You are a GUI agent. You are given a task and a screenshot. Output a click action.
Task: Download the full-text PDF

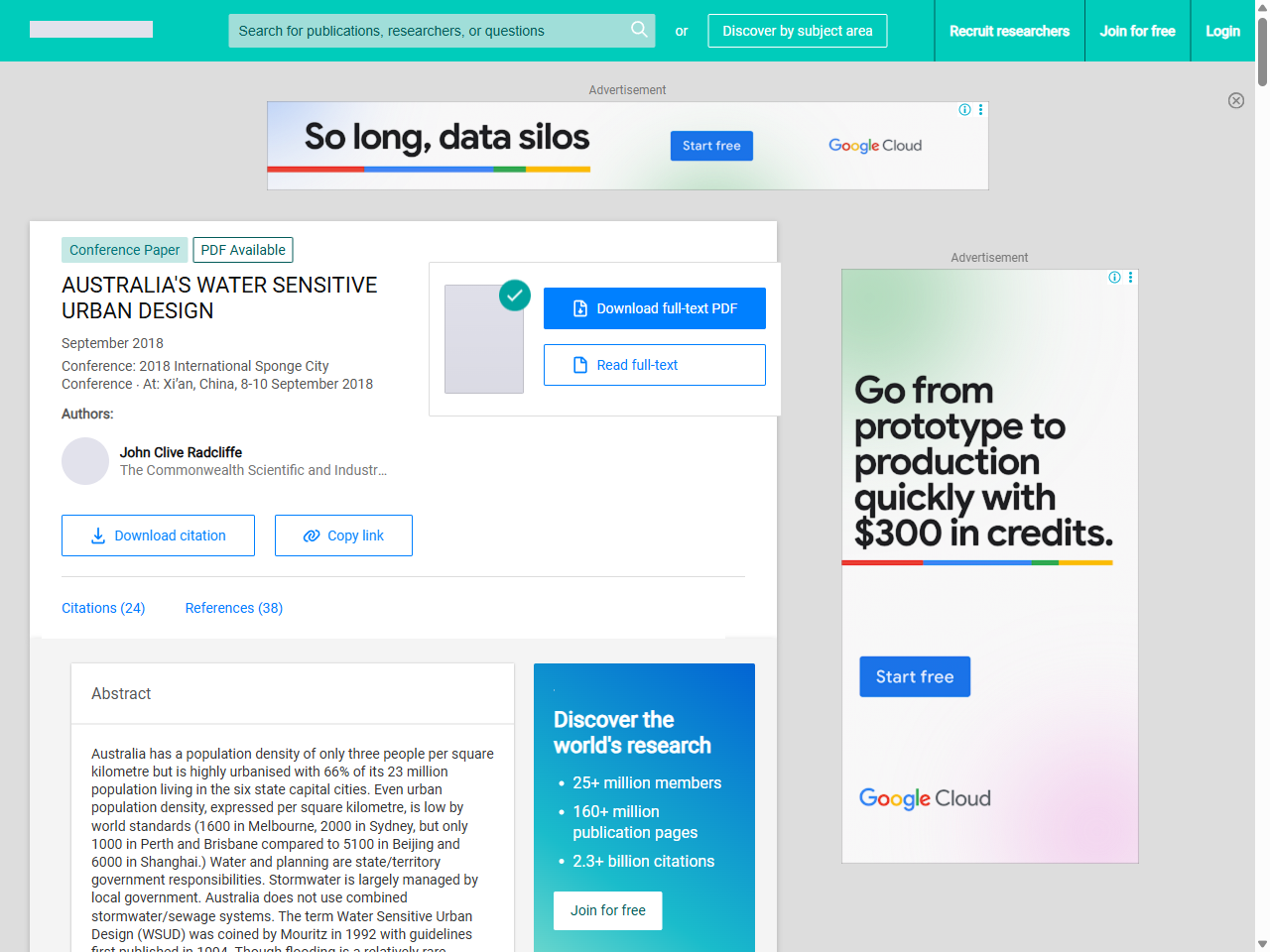point(655,308)
